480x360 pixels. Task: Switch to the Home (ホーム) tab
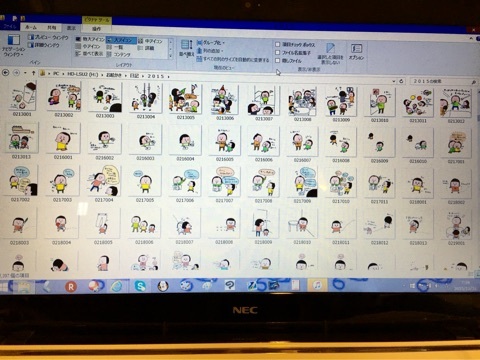click(x=31, y=27)
